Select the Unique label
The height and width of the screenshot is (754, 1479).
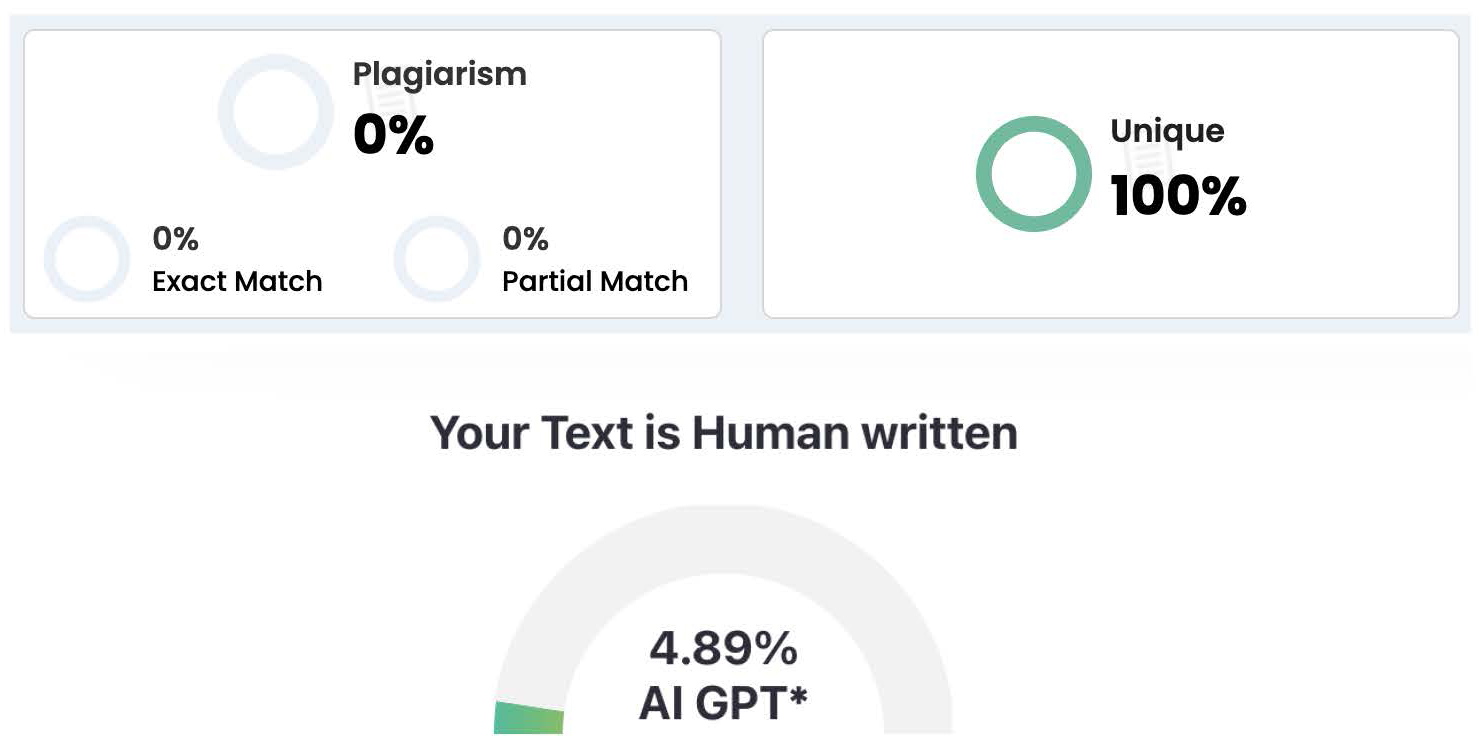(x=1167, y=131)
